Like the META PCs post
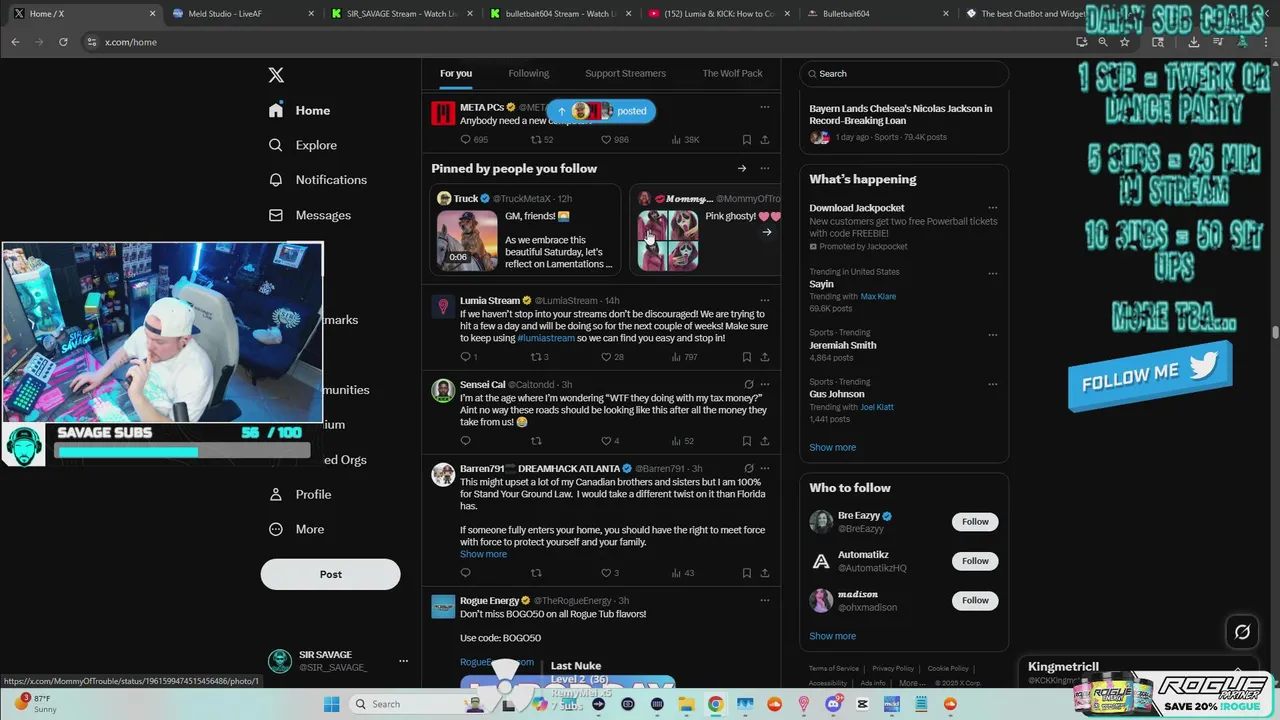The width and height of the screenshot is (1280, 720). coord(606,140)
